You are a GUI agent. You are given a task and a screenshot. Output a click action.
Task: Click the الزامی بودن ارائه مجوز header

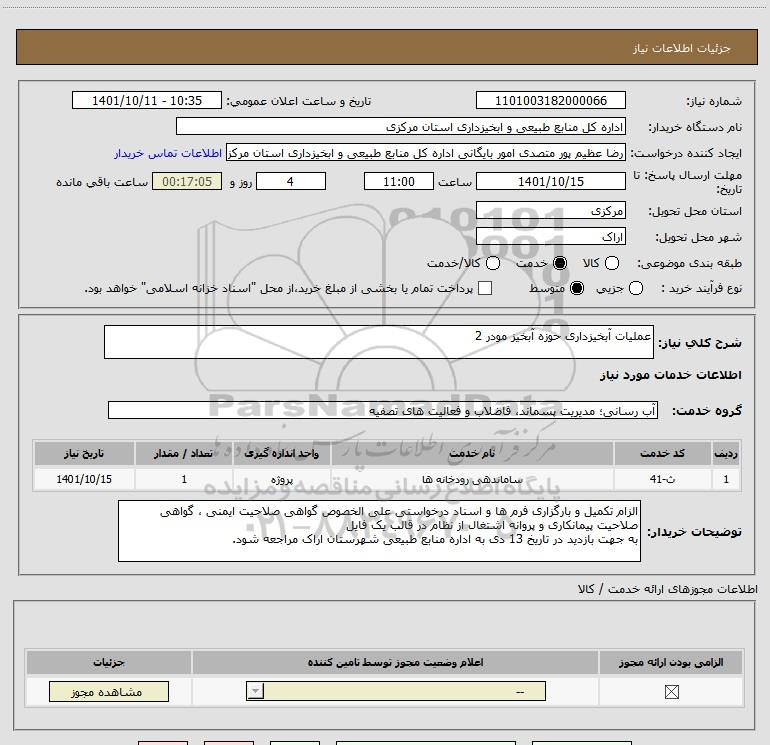pyautogui.click(x=671, y=662)
